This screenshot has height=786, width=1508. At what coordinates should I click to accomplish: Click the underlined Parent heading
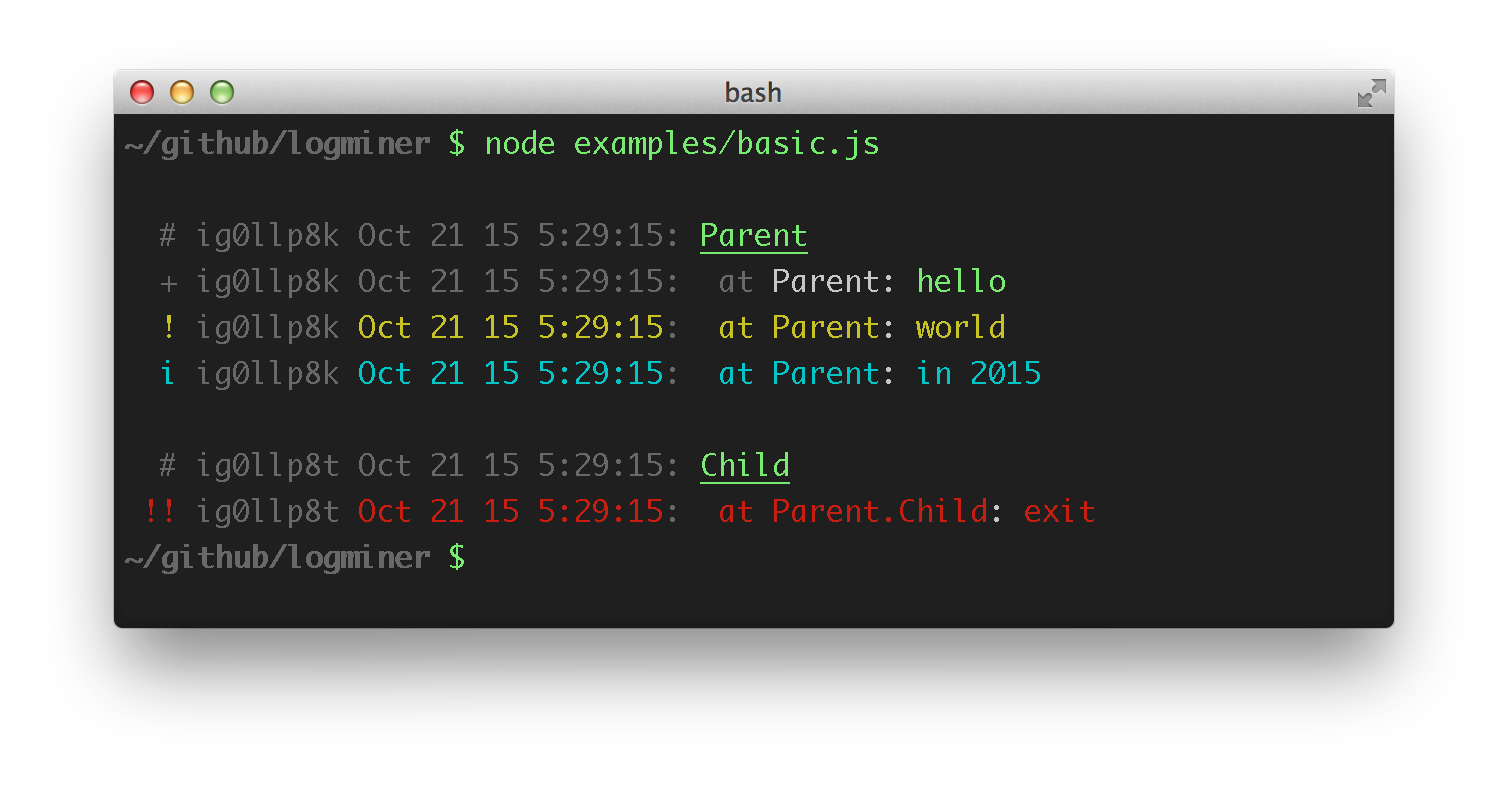point(753,236)
